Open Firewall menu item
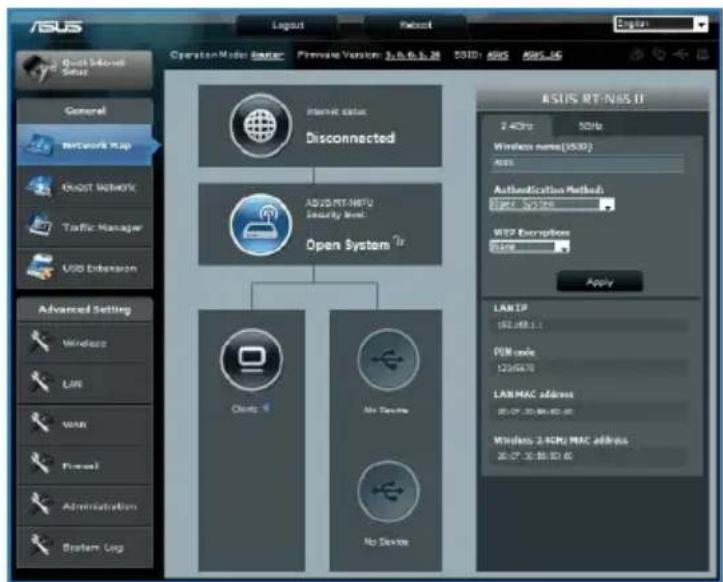The image size is (723, 582). [x=85, y=465]
